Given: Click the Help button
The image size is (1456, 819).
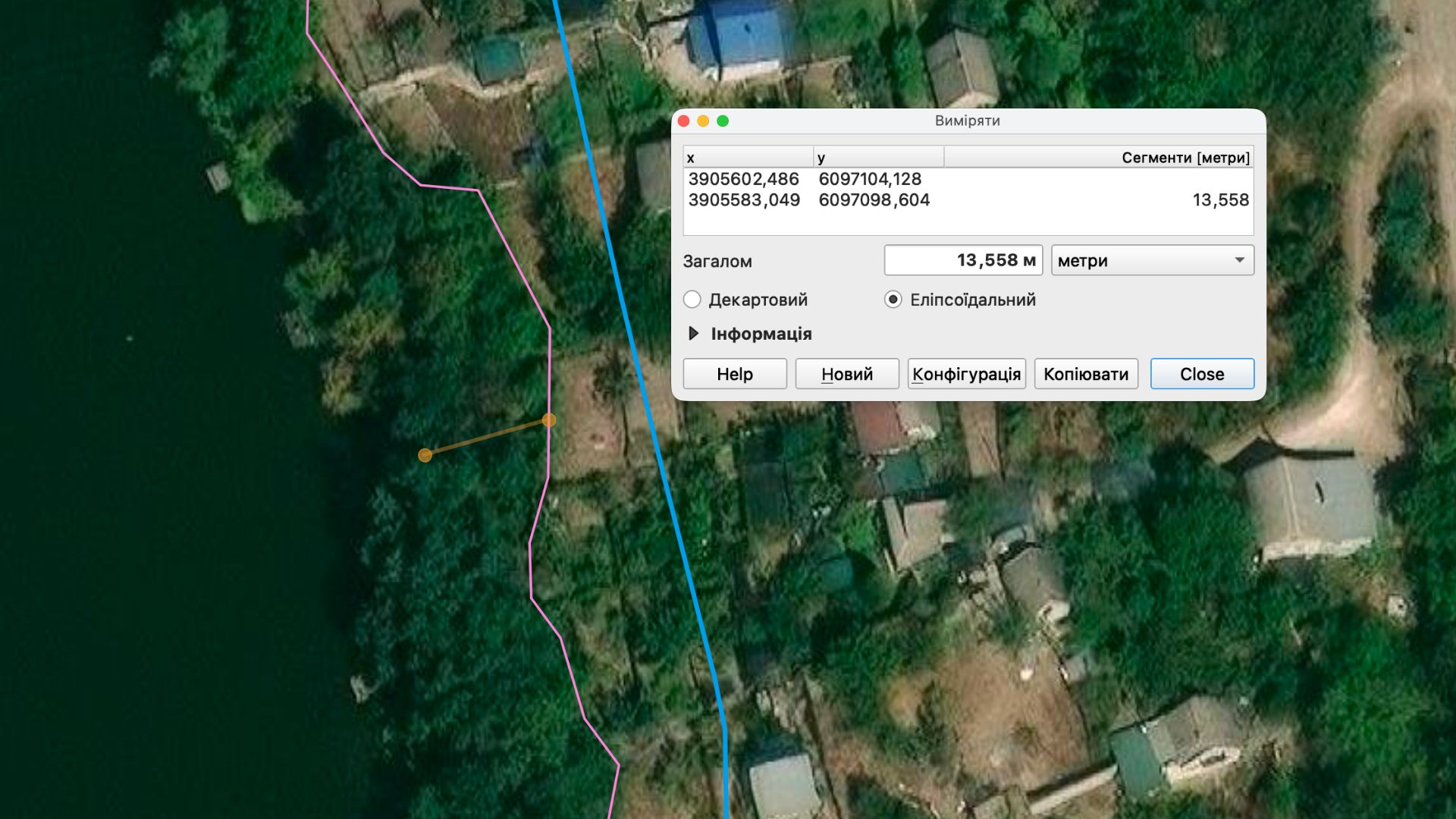Looking at the screenshot, I should 734,374.
